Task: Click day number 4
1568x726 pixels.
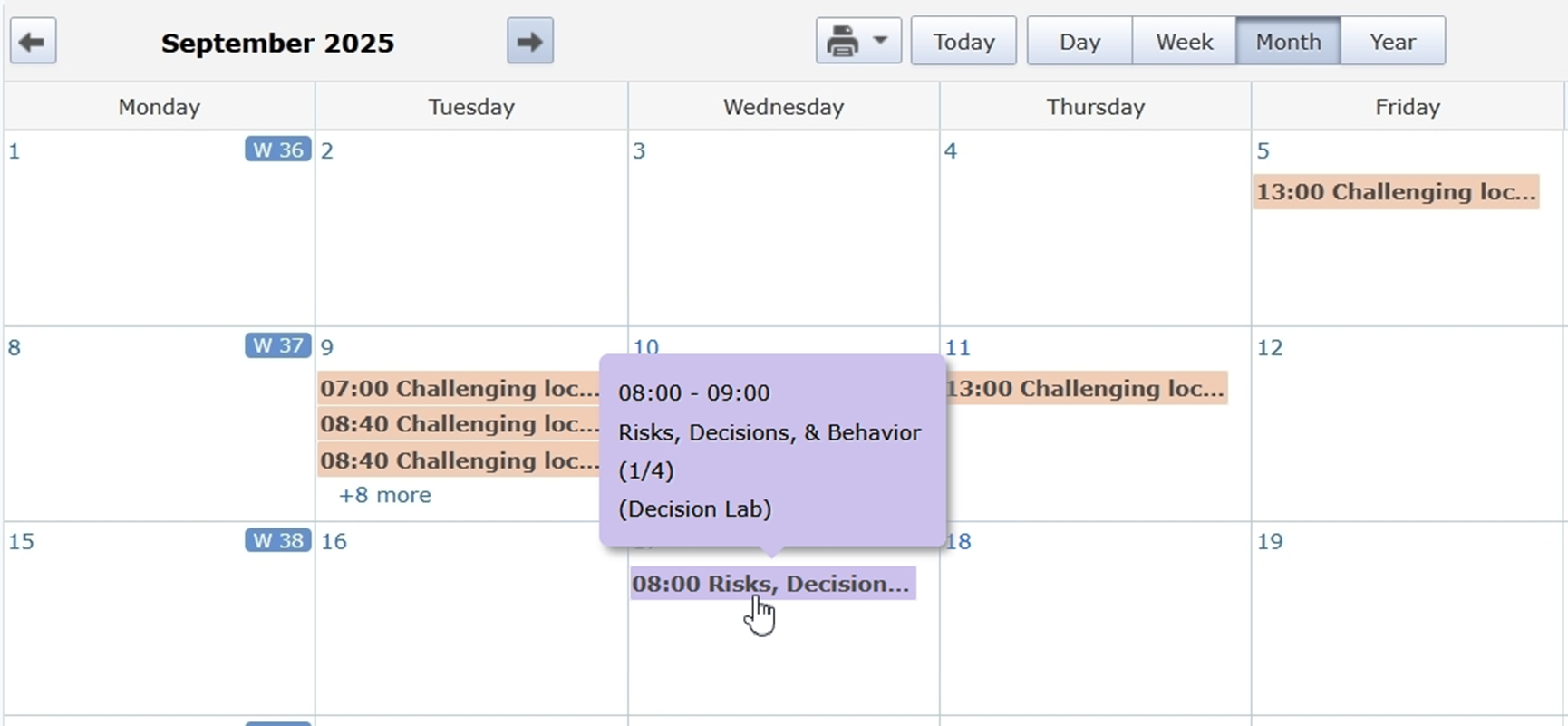Action: click(950, 151)
